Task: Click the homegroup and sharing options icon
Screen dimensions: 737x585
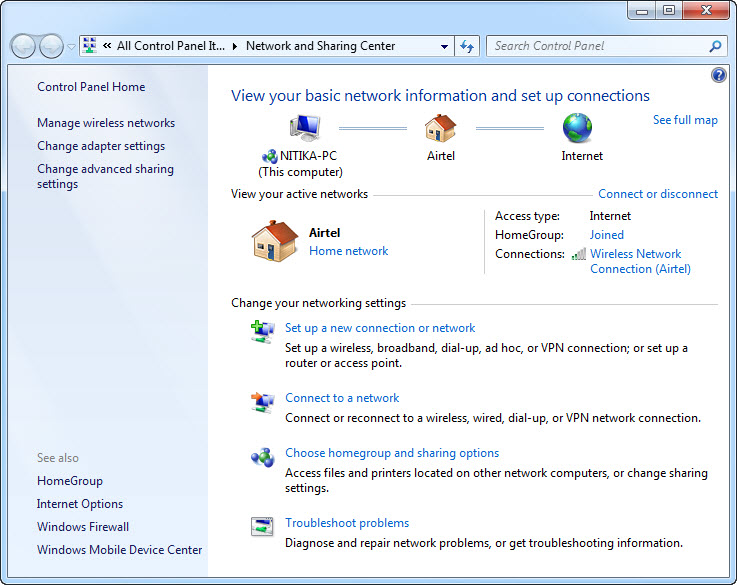Action: point(262,457)
